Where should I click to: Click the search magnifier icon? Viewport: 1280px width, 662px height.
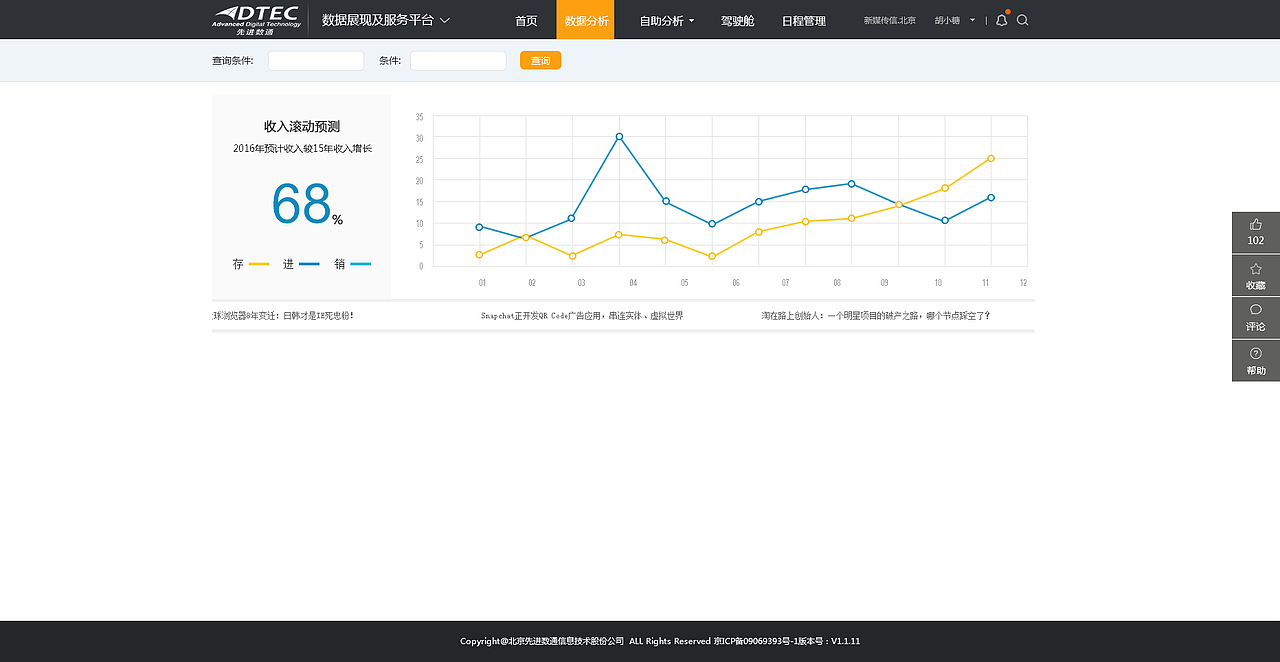pyautogui.click(x=1022, y=20)
